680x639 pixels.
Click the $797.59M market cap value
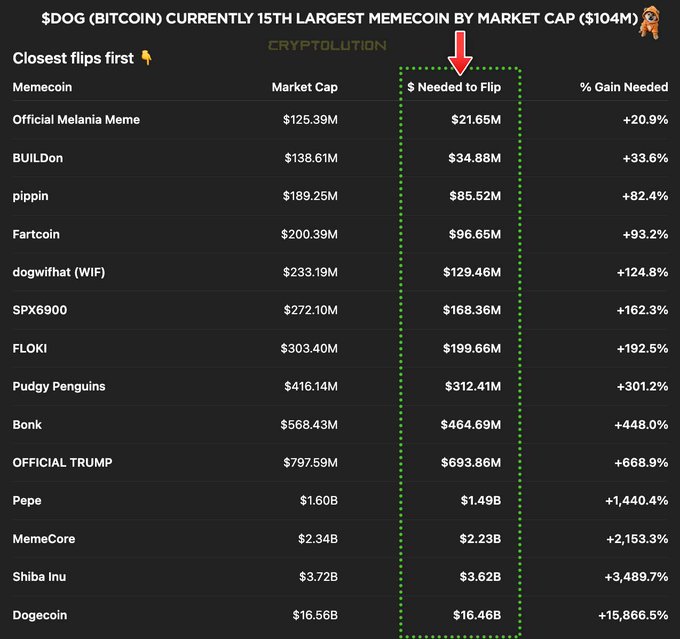[311, 462]
